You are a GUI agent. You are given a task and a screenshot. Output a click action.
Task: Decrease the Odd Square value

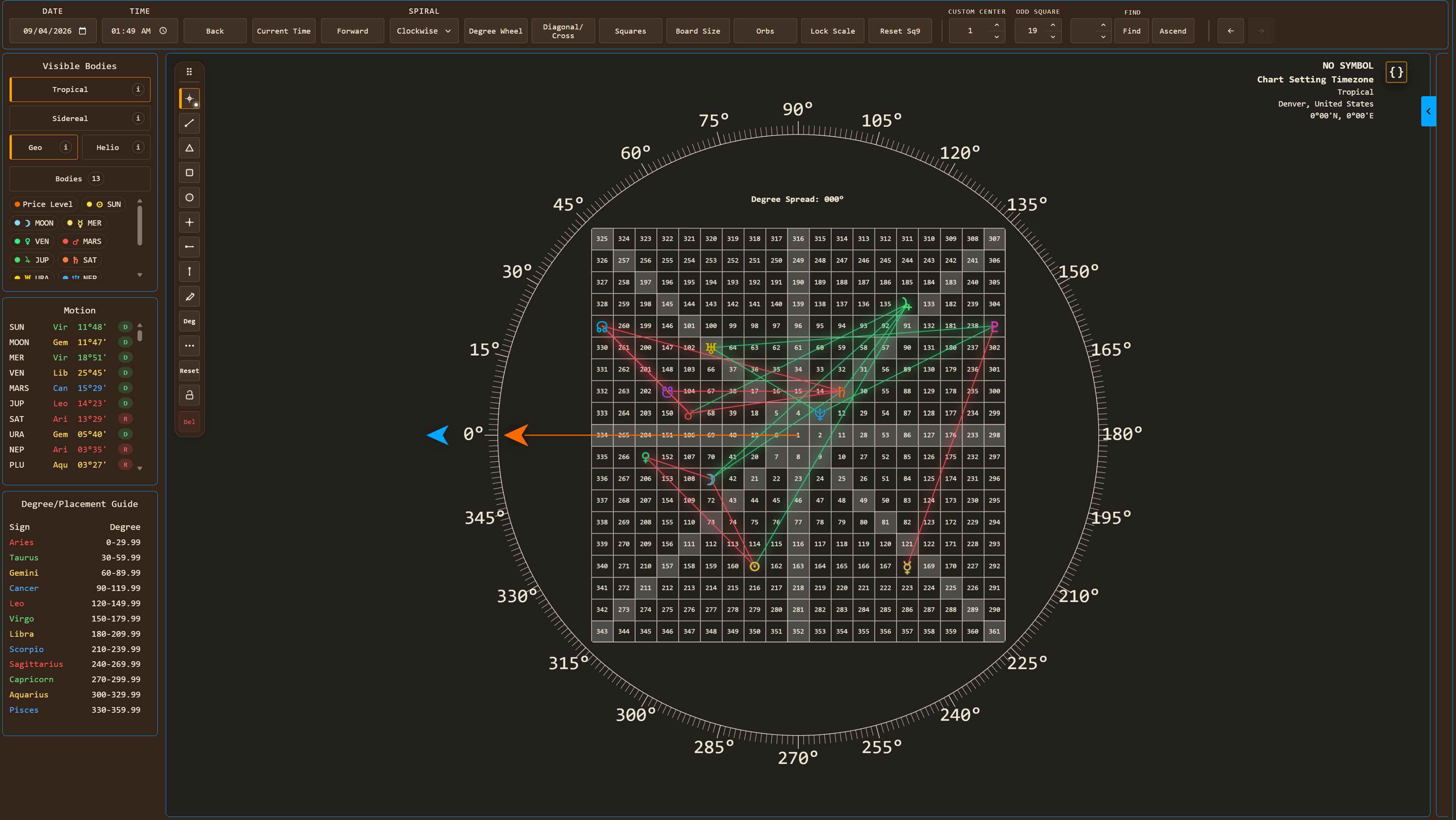pyautogui.click(x=1052, y=37)
